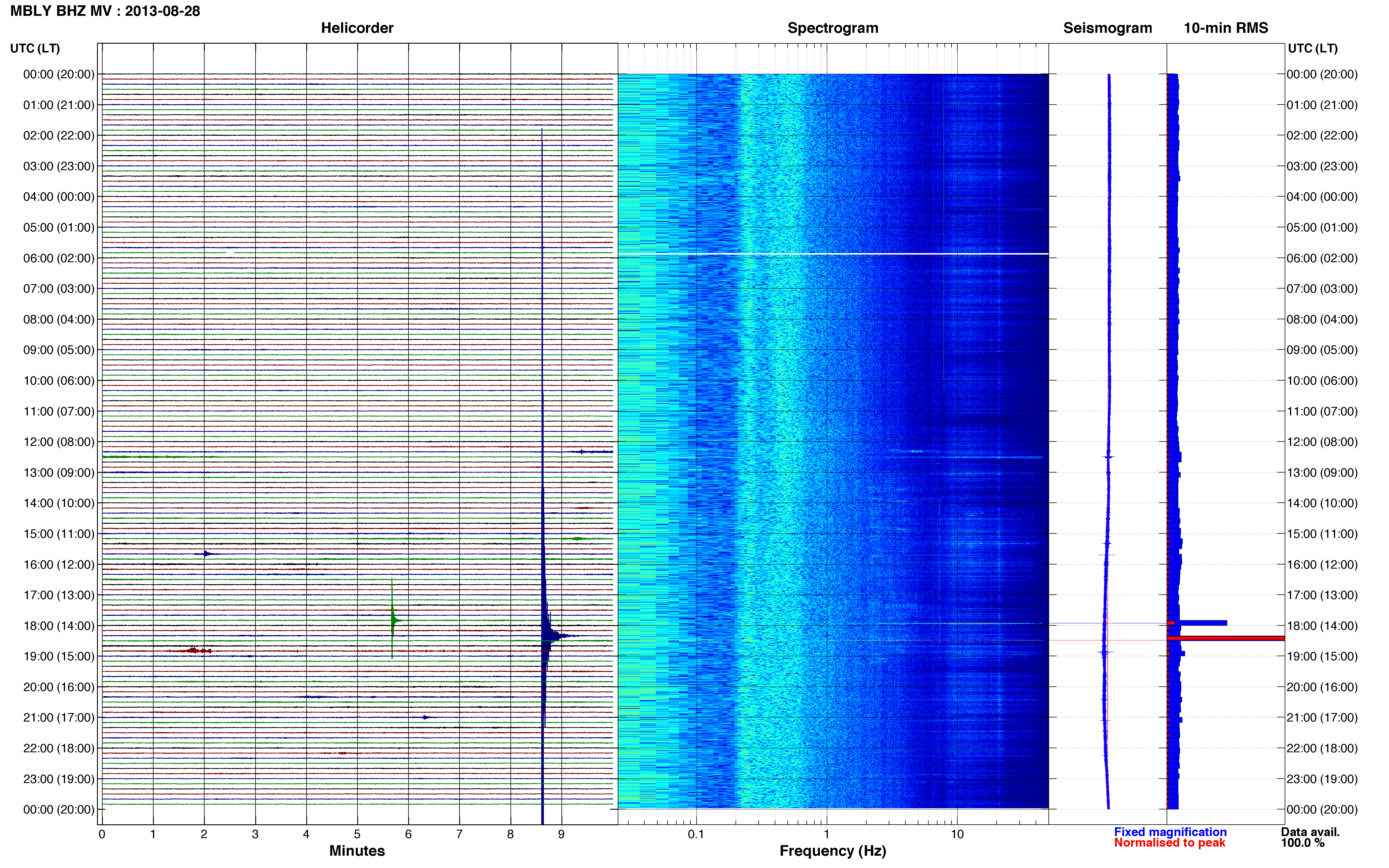Click right-side time label '18:00 (14:00)'

[1322, 626]
